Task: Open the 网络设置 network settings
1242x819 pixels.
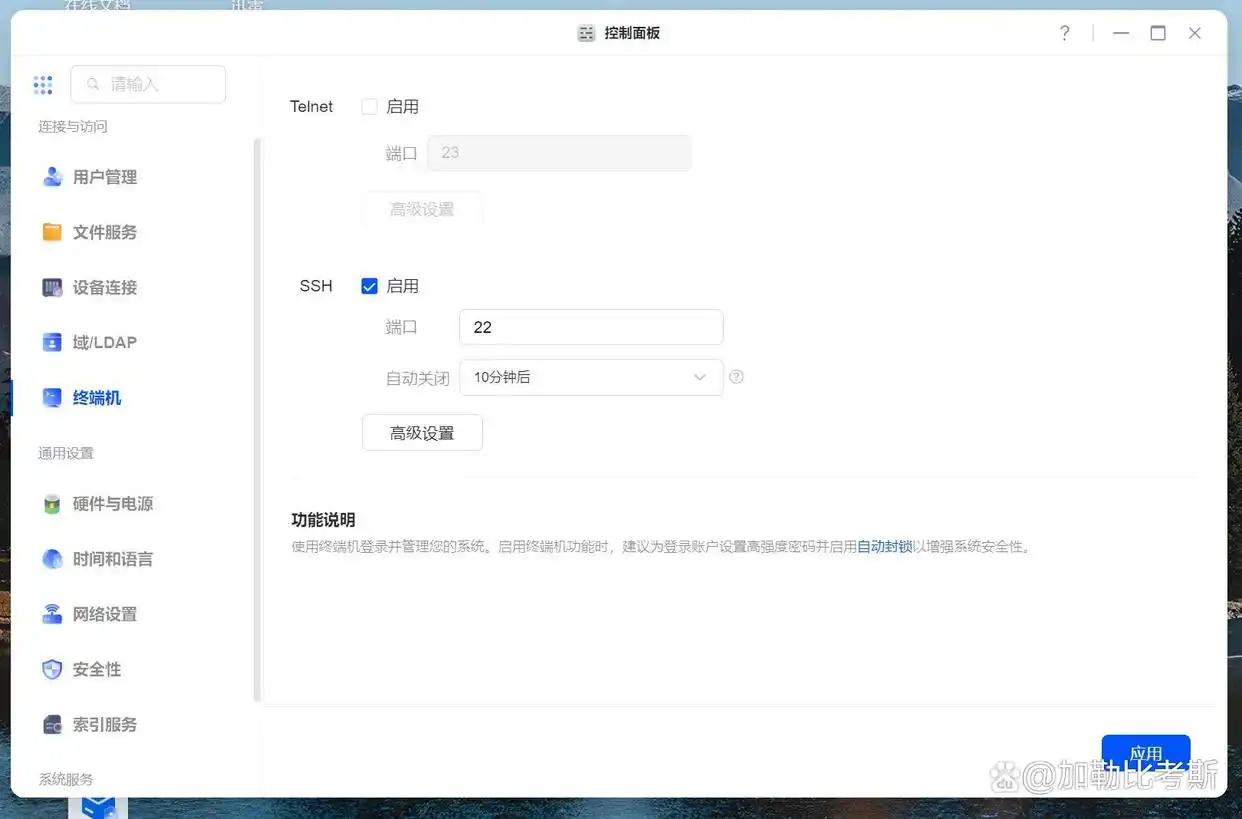Action: pyautogui.click(x=110, y=614)
